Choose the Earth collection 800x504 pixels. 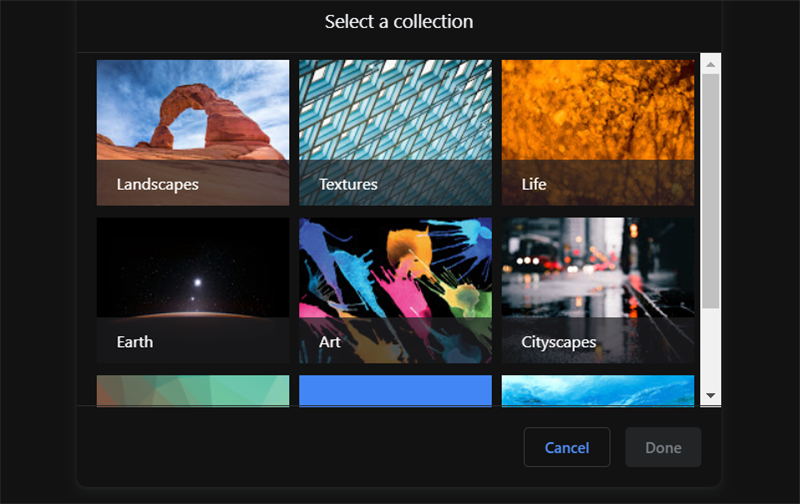pyautogui.click(x=193, y=290)
